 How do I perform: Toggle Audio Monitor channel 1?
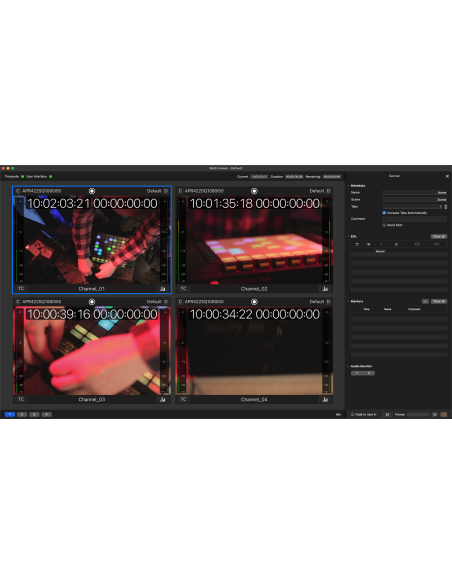tap(357, 373)
